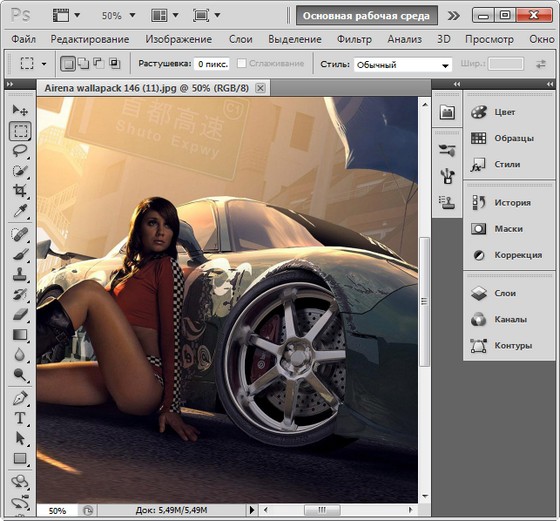Choose New selection mode
Viewport: 560px width, 521px height.
(68, 64)
